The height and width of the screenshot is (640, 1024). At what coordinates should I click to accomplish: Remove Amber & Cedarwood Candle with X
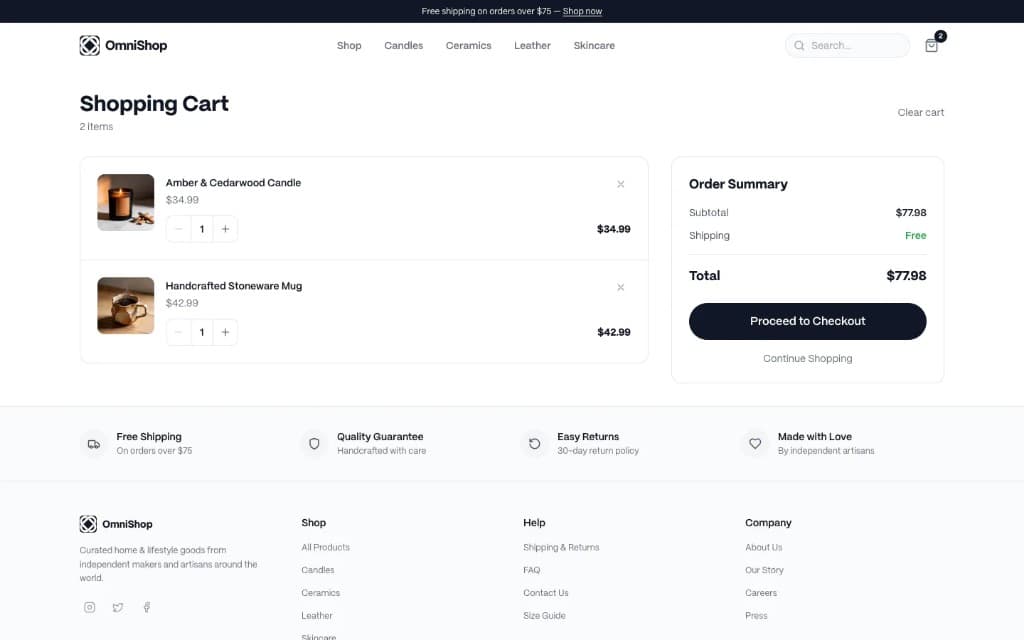[620, 184]
